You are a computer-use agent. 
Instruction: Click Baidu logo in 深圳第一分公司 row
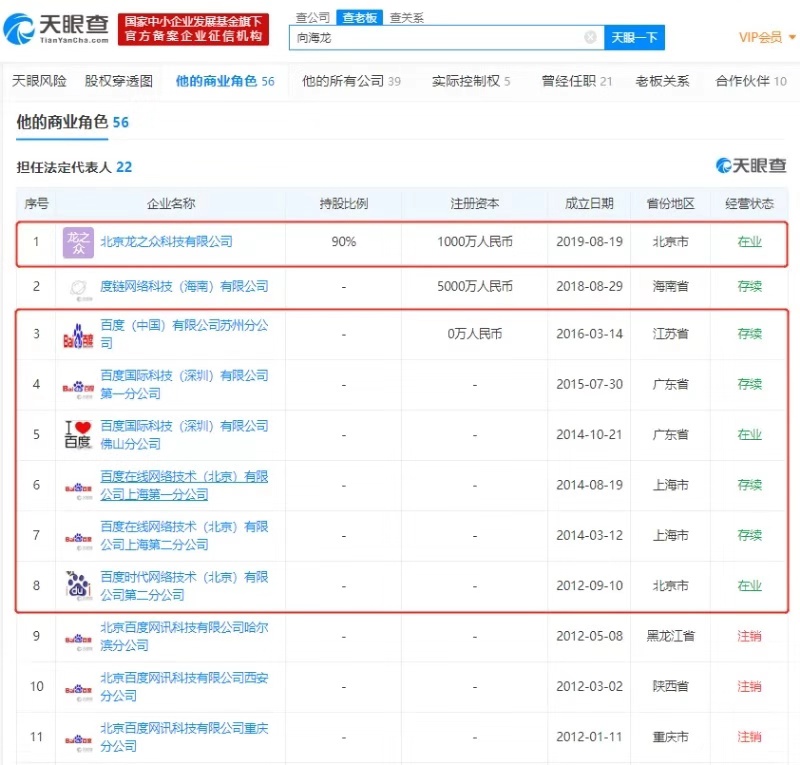point(78,388)
